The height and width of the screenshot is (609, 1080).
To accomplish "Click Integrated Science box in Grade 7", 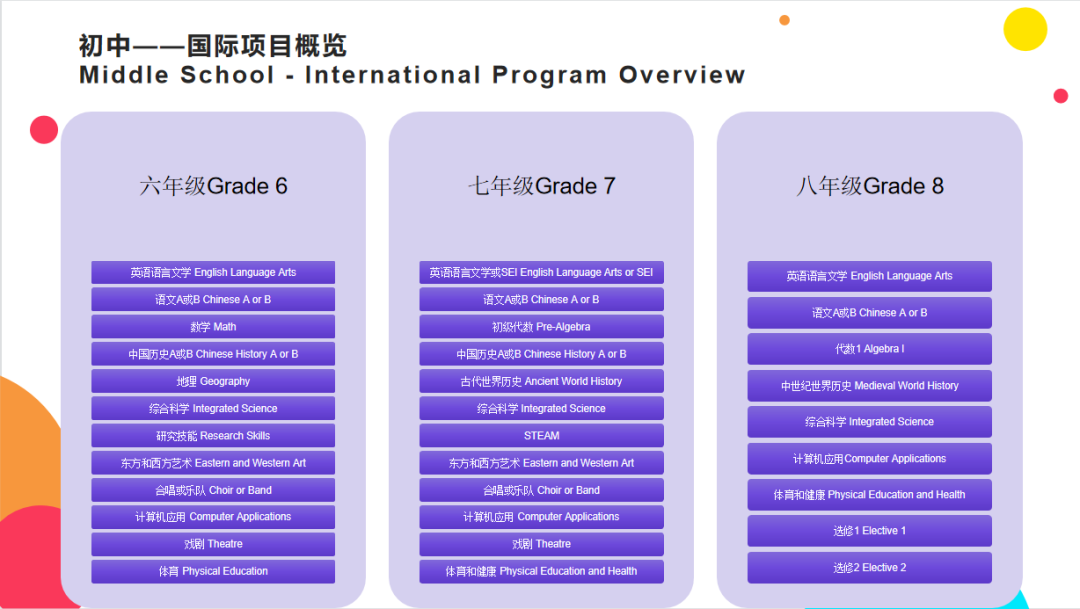I will (541, 409).
